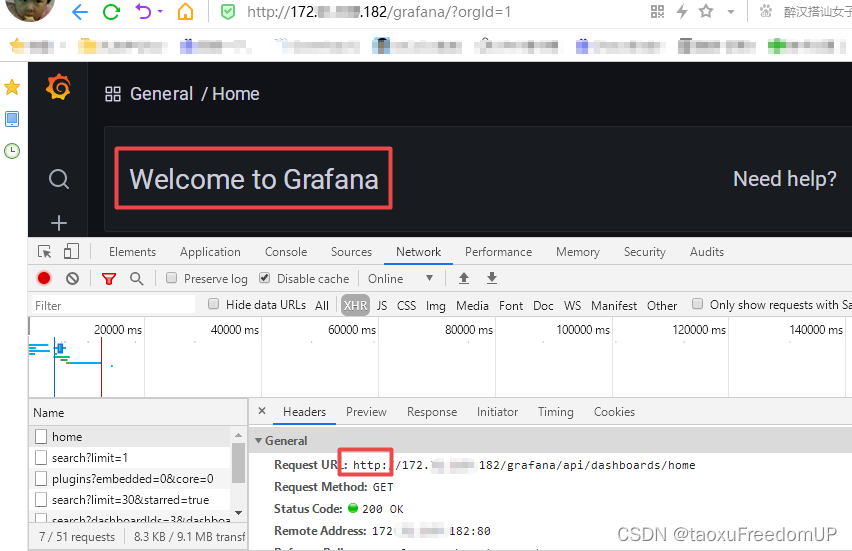Open the Grafana search magnifier in the sidebar
The height and width of the screenshot is (551, 852).
(59, 179)
